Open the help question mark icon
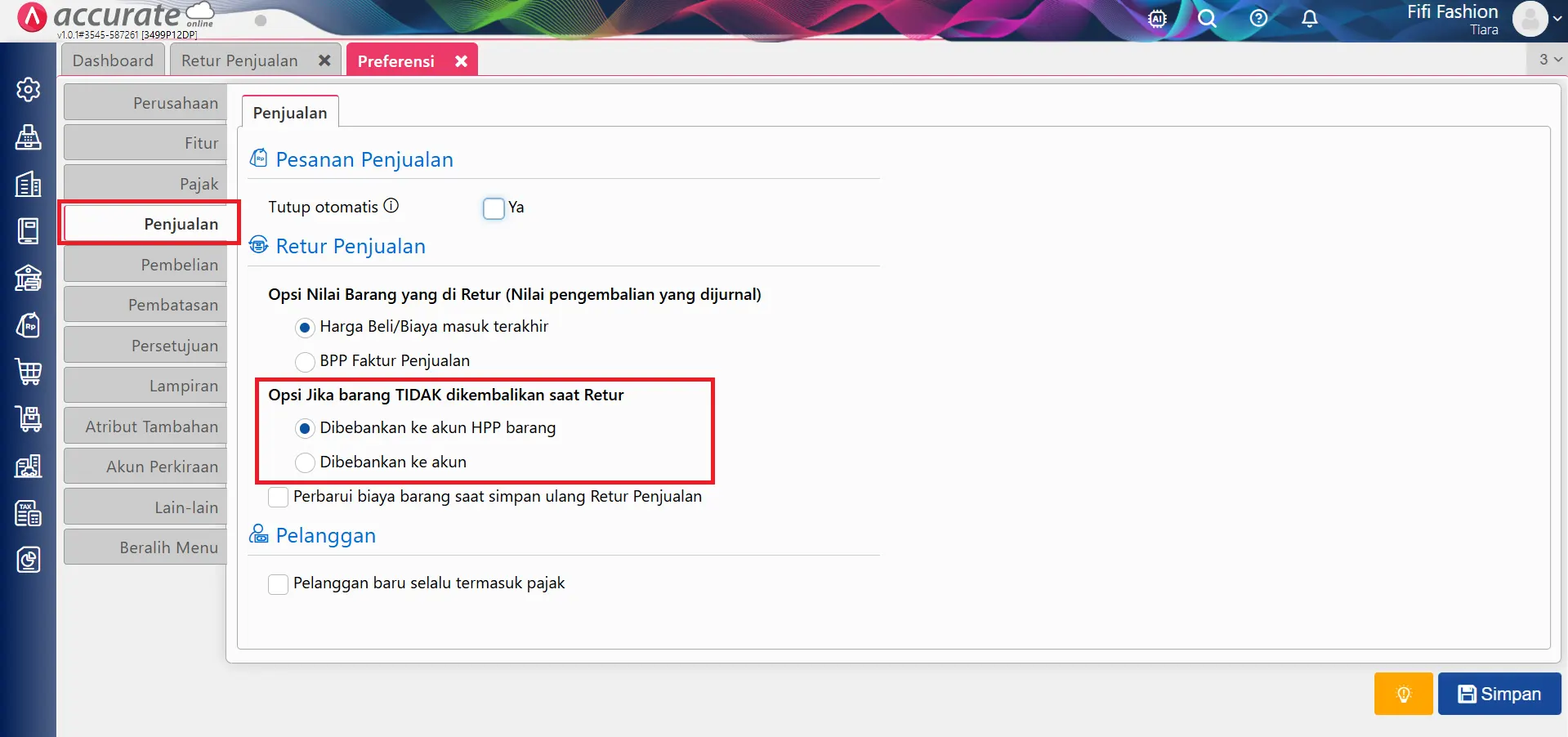The image size is (1568, 737). (1258, 18)
